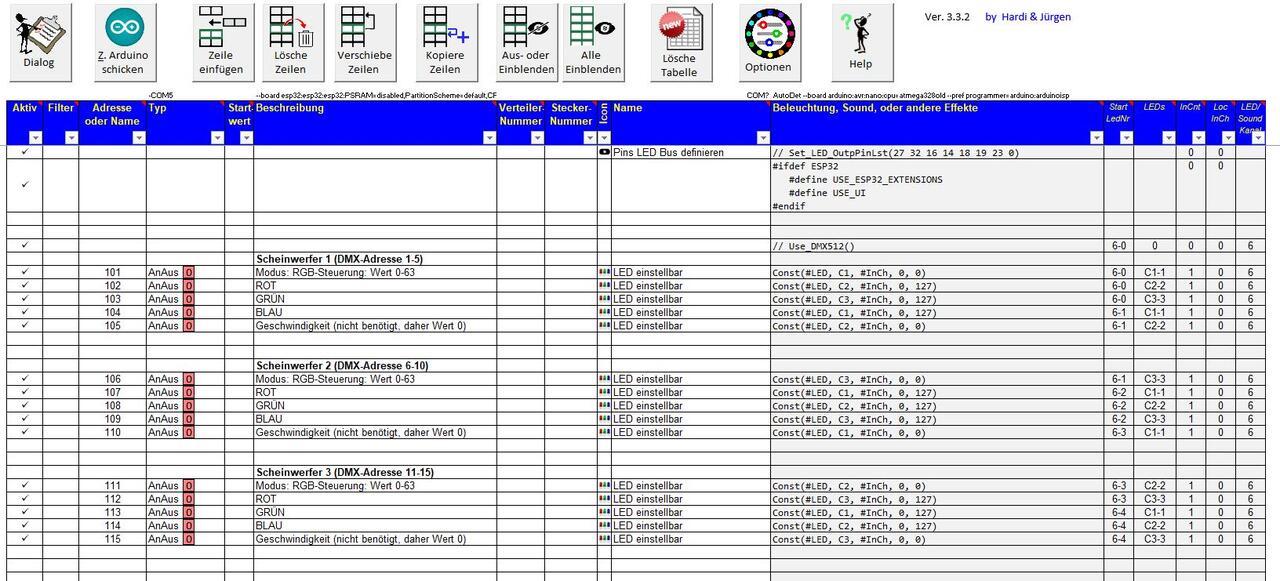
Task: Toggle the Aktiv checkmark for address 101
Action: point(24,272)
